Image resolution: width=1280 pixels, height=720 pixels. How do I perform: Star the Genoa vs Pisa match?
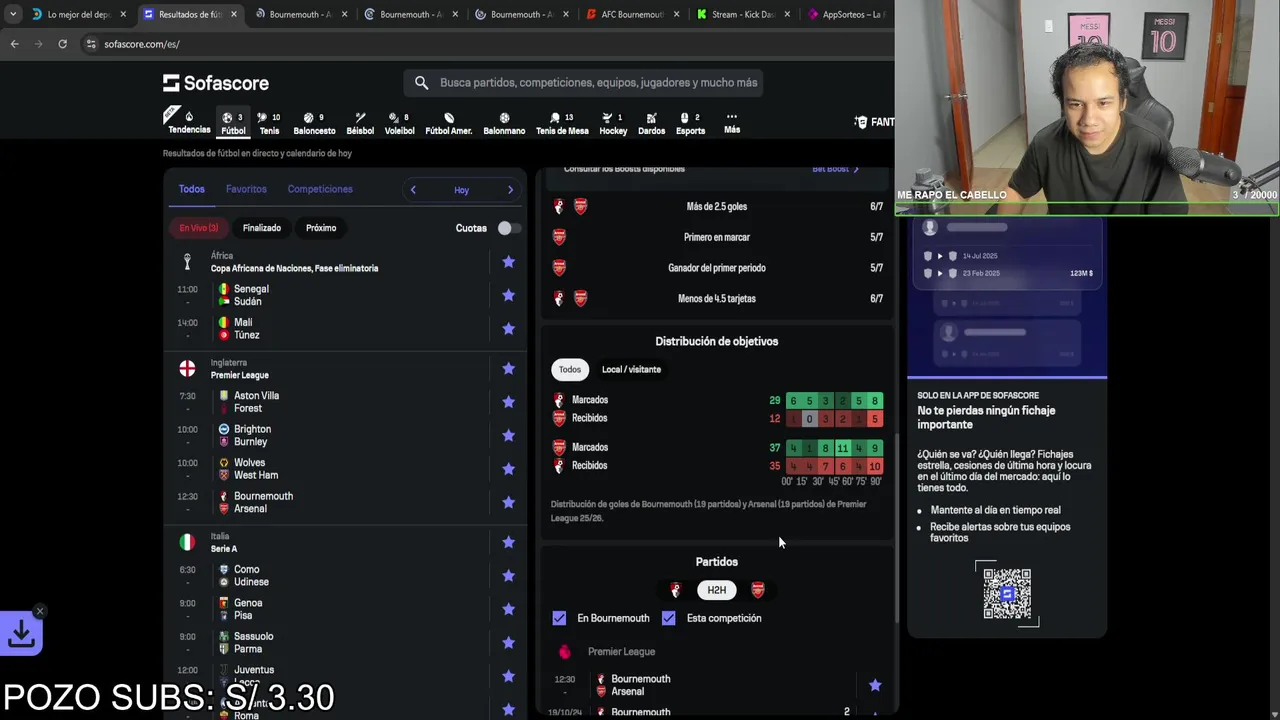(508, 609)
